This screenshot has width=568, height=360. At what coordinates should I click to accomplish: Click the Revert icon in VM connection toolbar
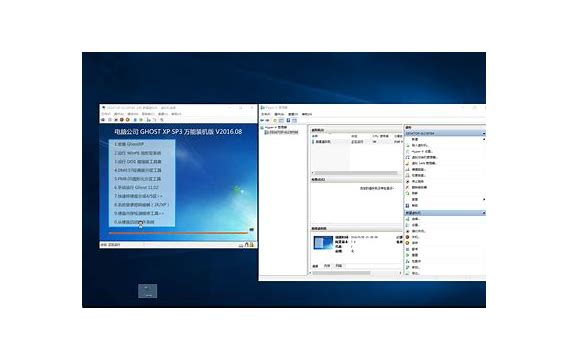(155, 120)
